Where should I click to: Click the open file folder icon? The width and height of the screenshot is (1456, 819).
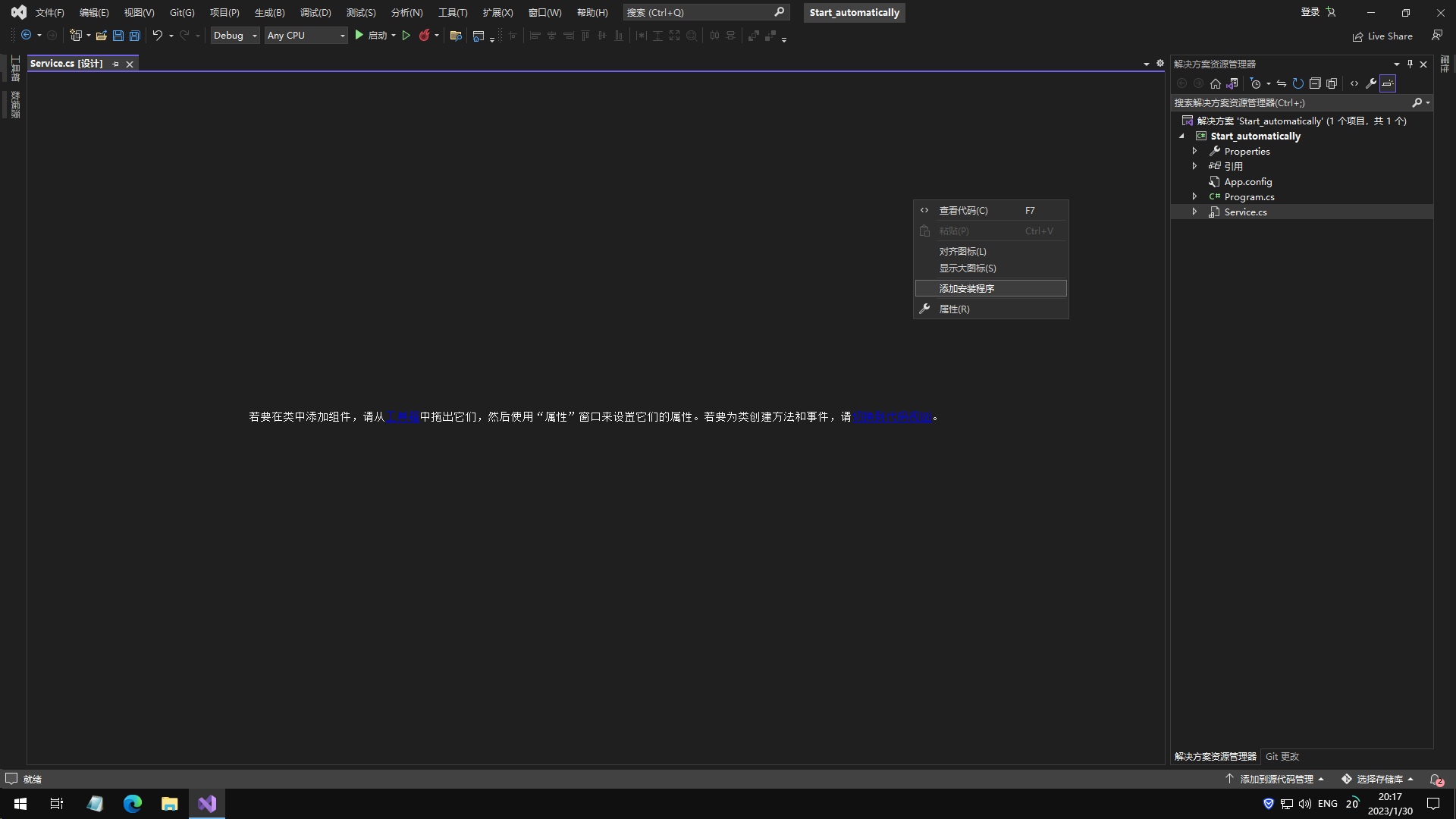pyautogui.click(x=101, y=36)
